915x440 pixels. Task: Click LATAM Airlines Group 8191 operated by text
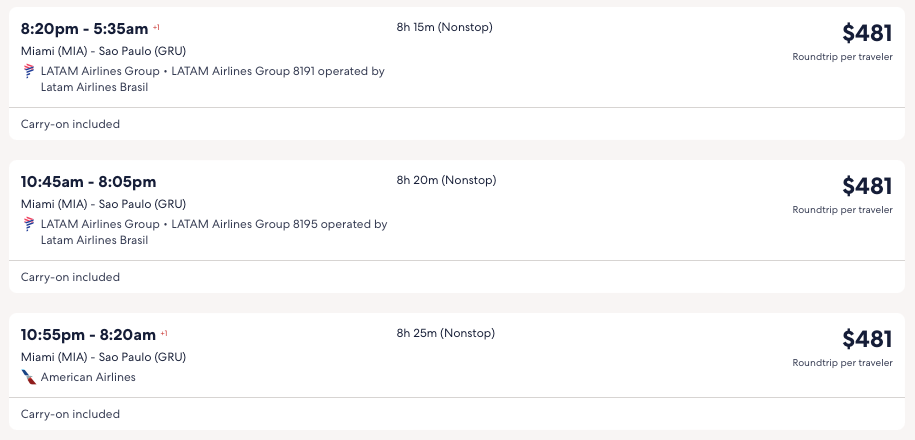point(277,71)
